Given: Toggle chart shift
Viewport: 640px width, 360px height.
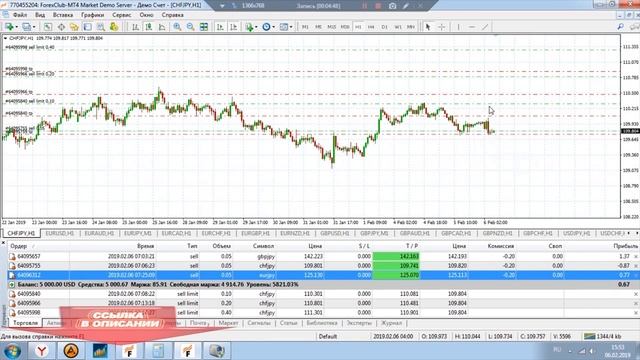Looking at the screenshot, I should pos(233,27).
